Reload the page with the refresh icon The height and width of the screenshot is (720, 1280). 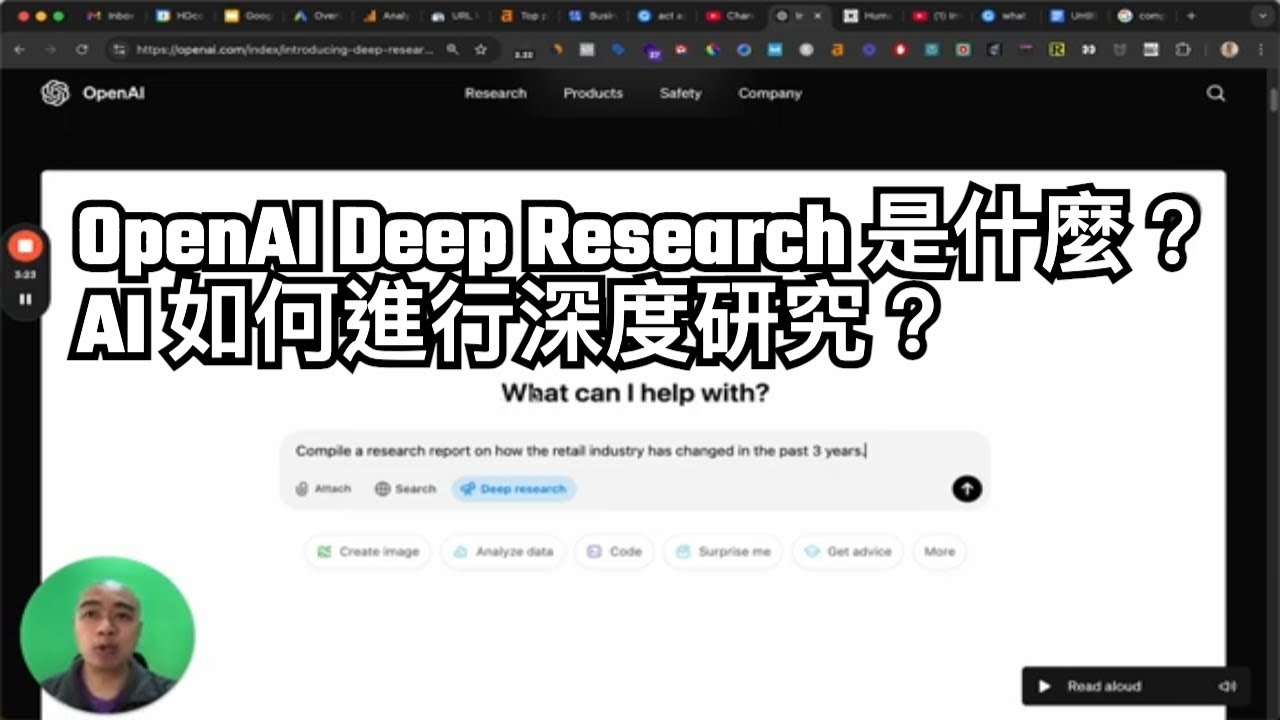[82, 49]
